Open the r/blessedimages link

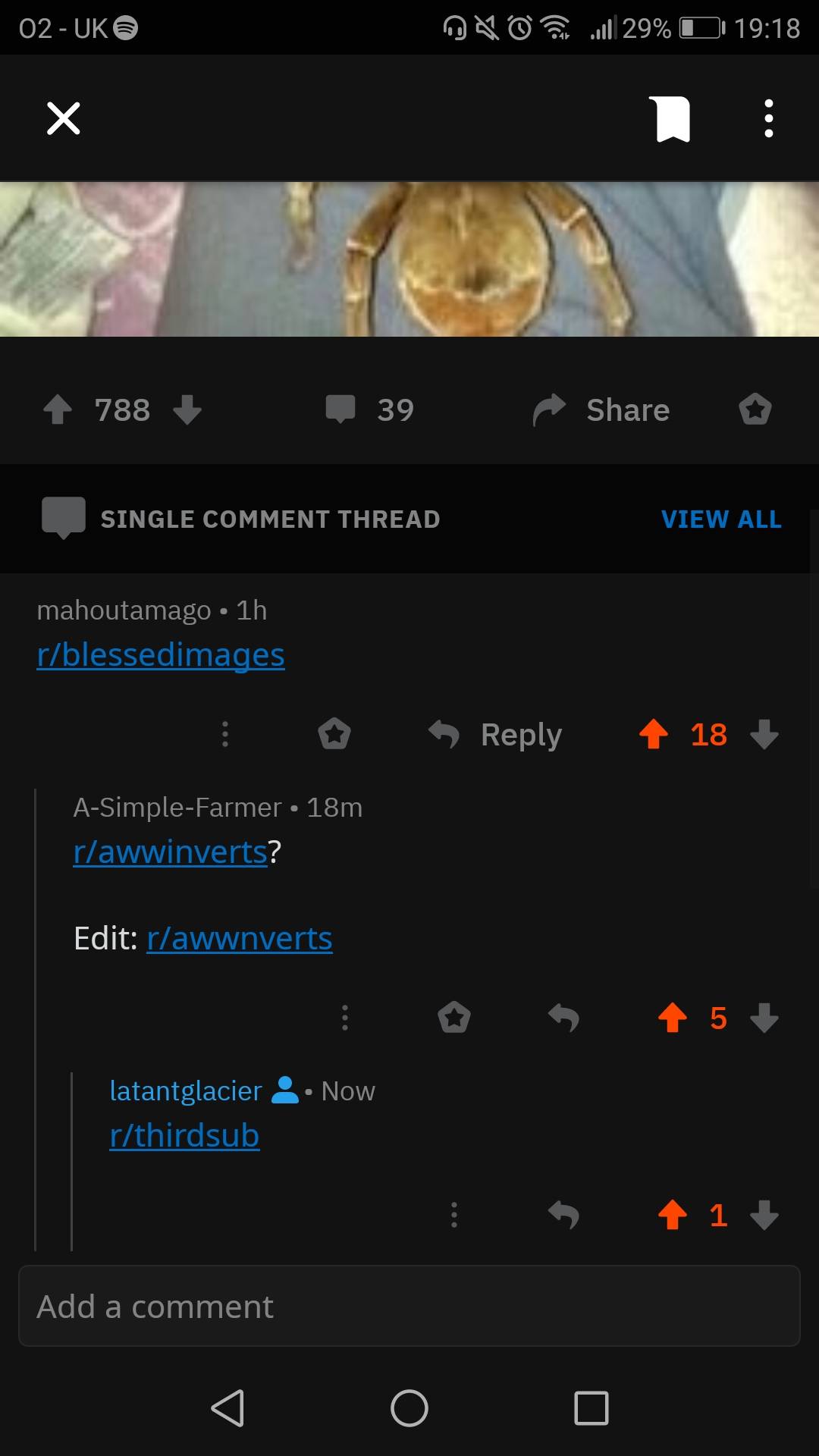coord(161,654)
